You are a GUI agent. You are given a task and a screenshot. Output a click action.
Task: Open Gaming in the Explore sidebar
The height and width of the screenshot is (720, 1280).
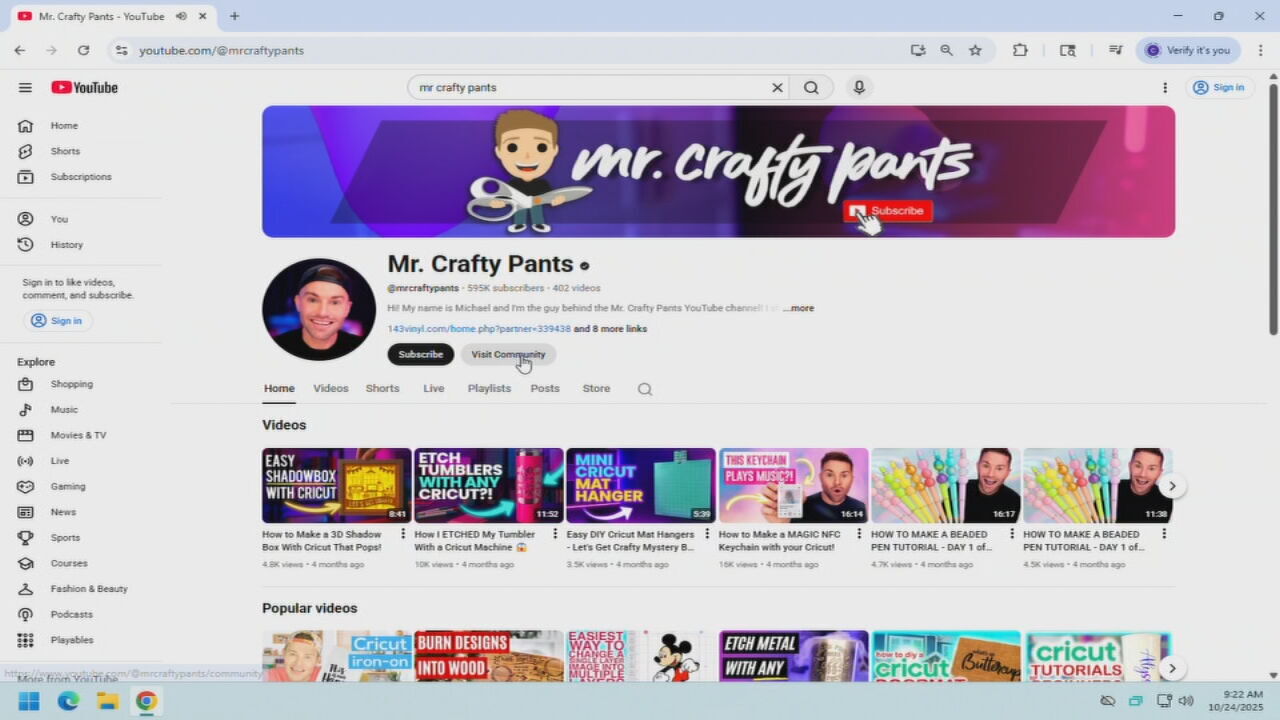tap(67, 486)
